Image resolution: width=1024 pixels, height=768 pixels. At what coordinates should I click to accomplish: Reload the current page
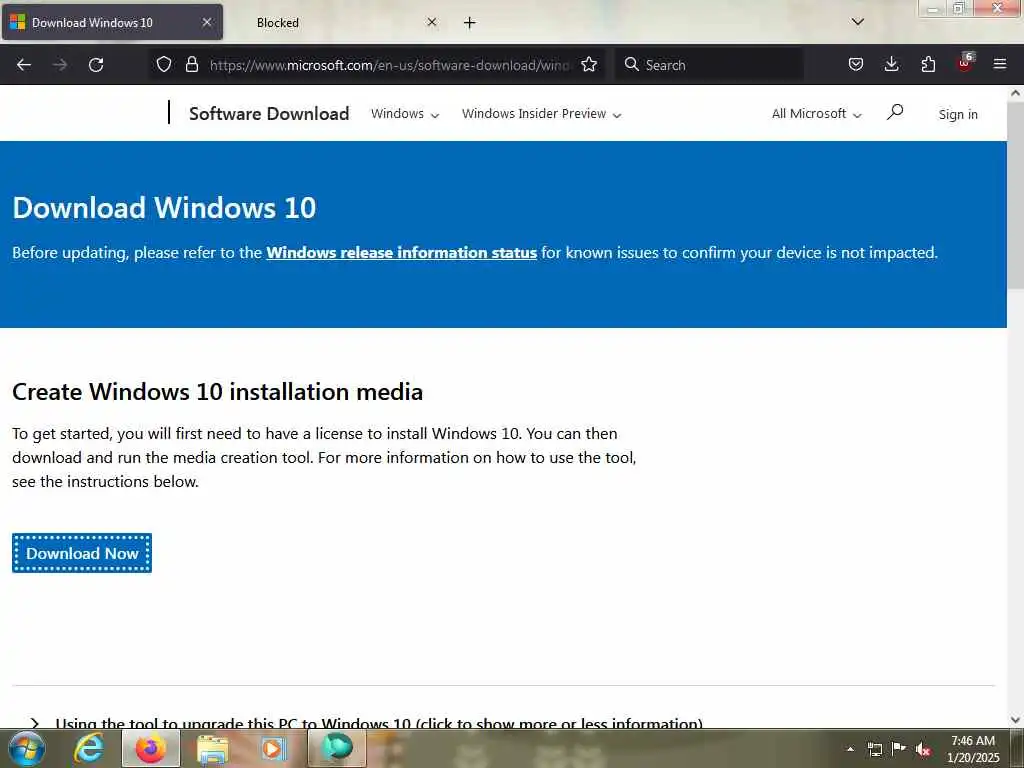(96, 65)
